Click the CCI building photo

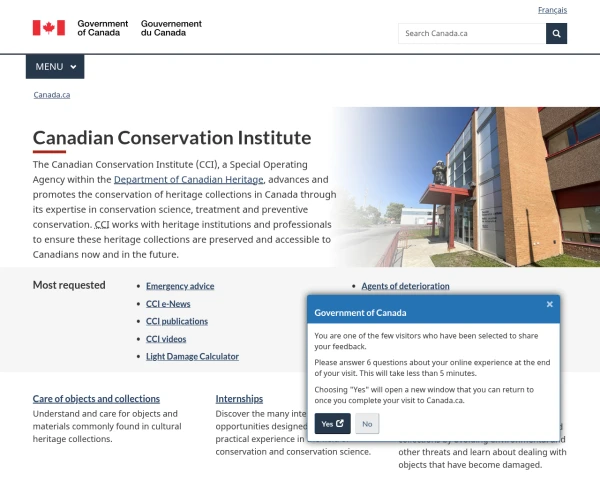(x=469, y=187)
